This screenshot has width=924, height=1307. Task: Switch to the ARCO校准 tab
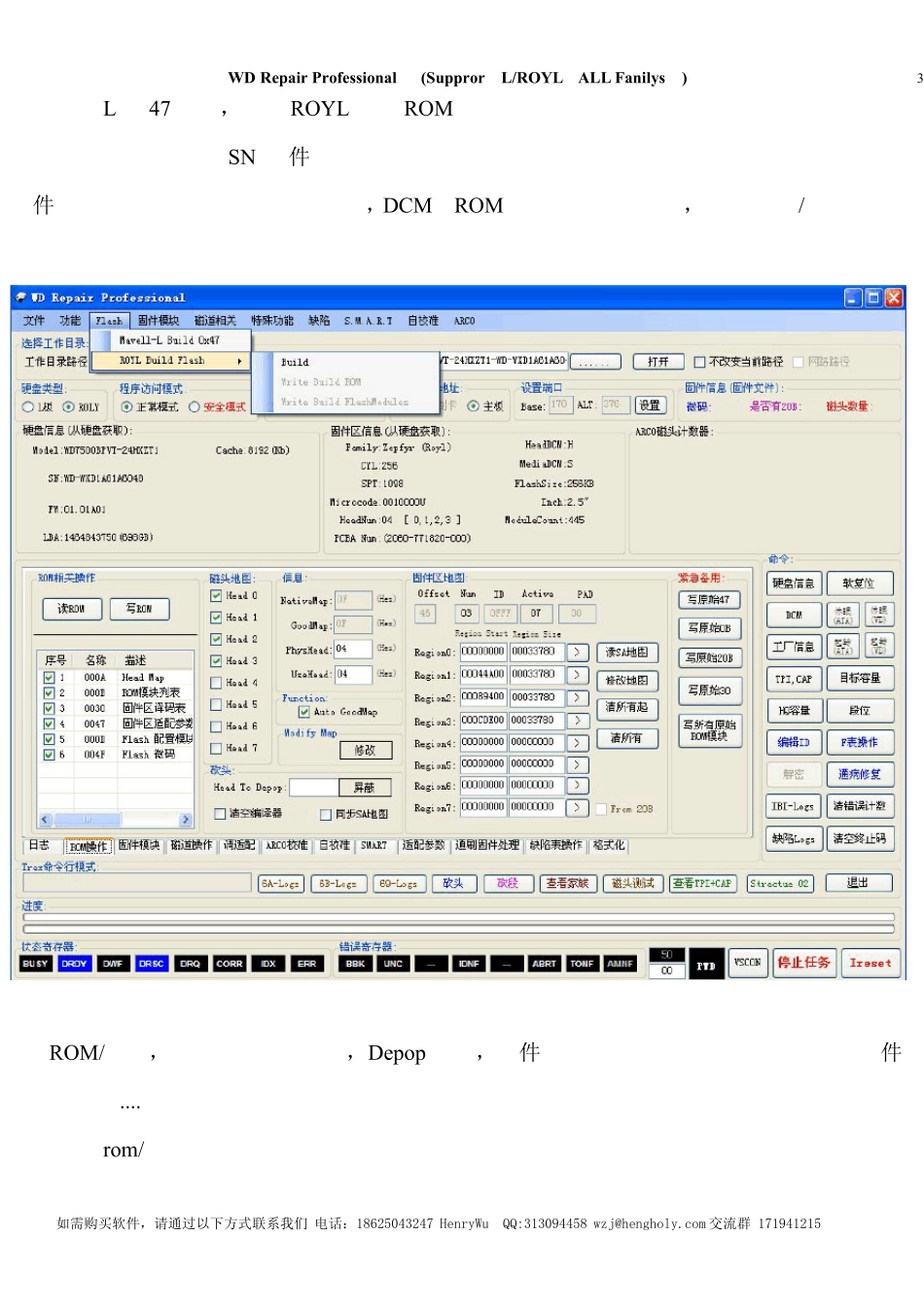click(287, 846)
